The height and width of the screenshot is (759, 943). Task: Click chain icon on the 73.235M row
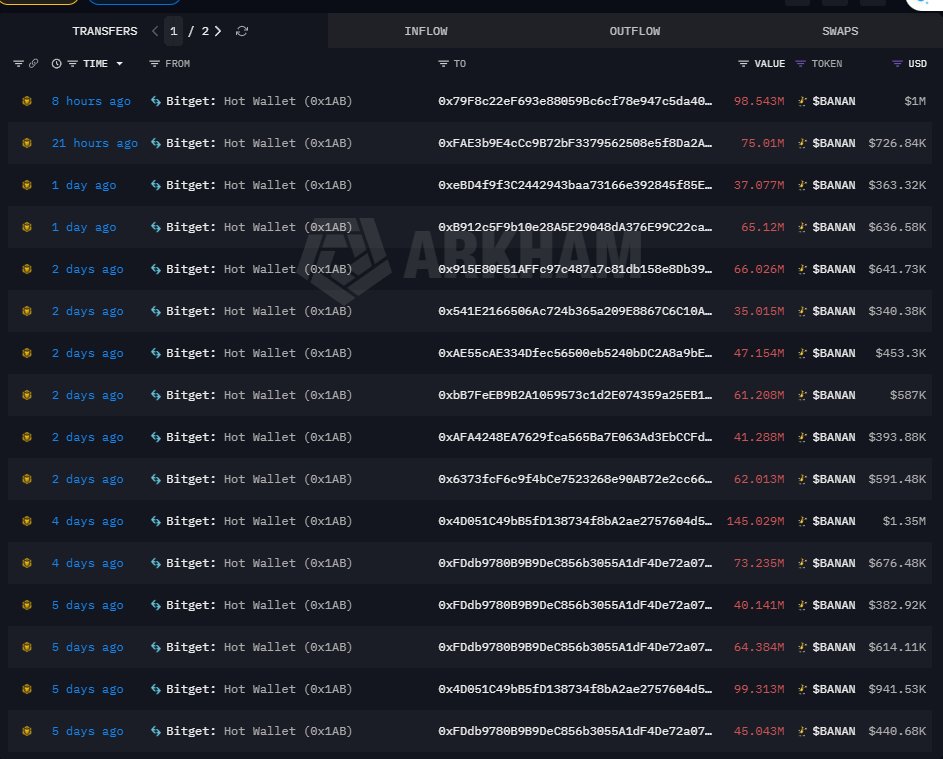(x=26, y=564)
